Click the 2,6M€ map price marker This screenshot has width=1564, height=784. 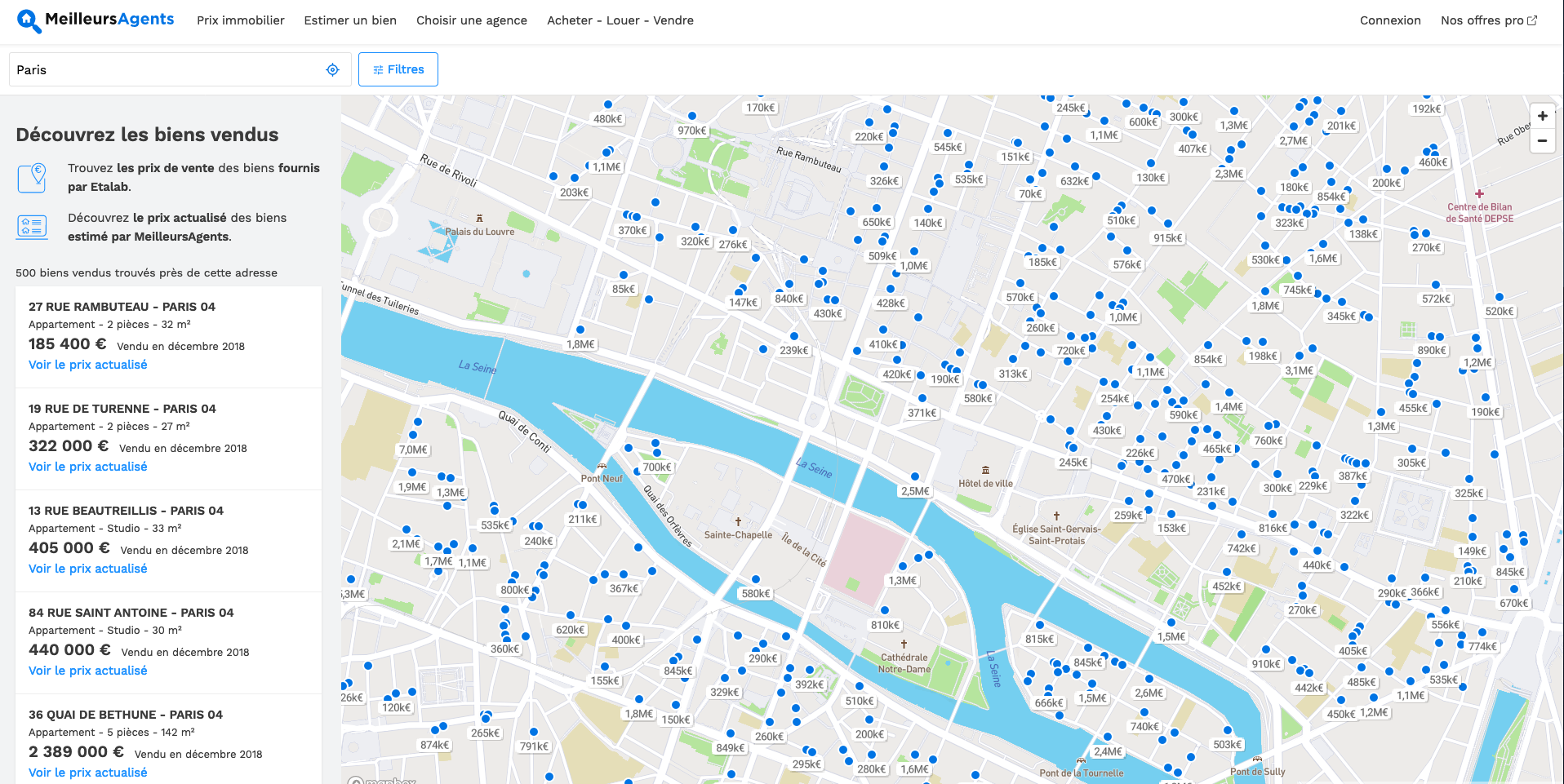coord(1149,693)
